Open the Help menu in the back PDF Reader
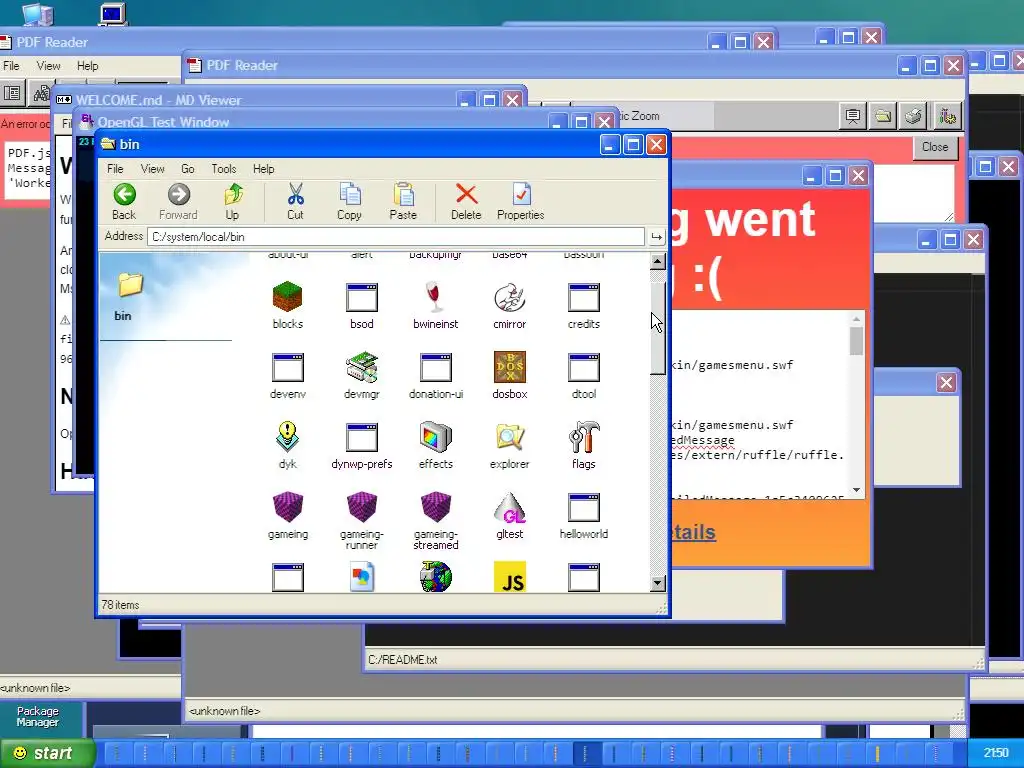1024x768 pixels. pyautogui.click(x=88, y=66)
